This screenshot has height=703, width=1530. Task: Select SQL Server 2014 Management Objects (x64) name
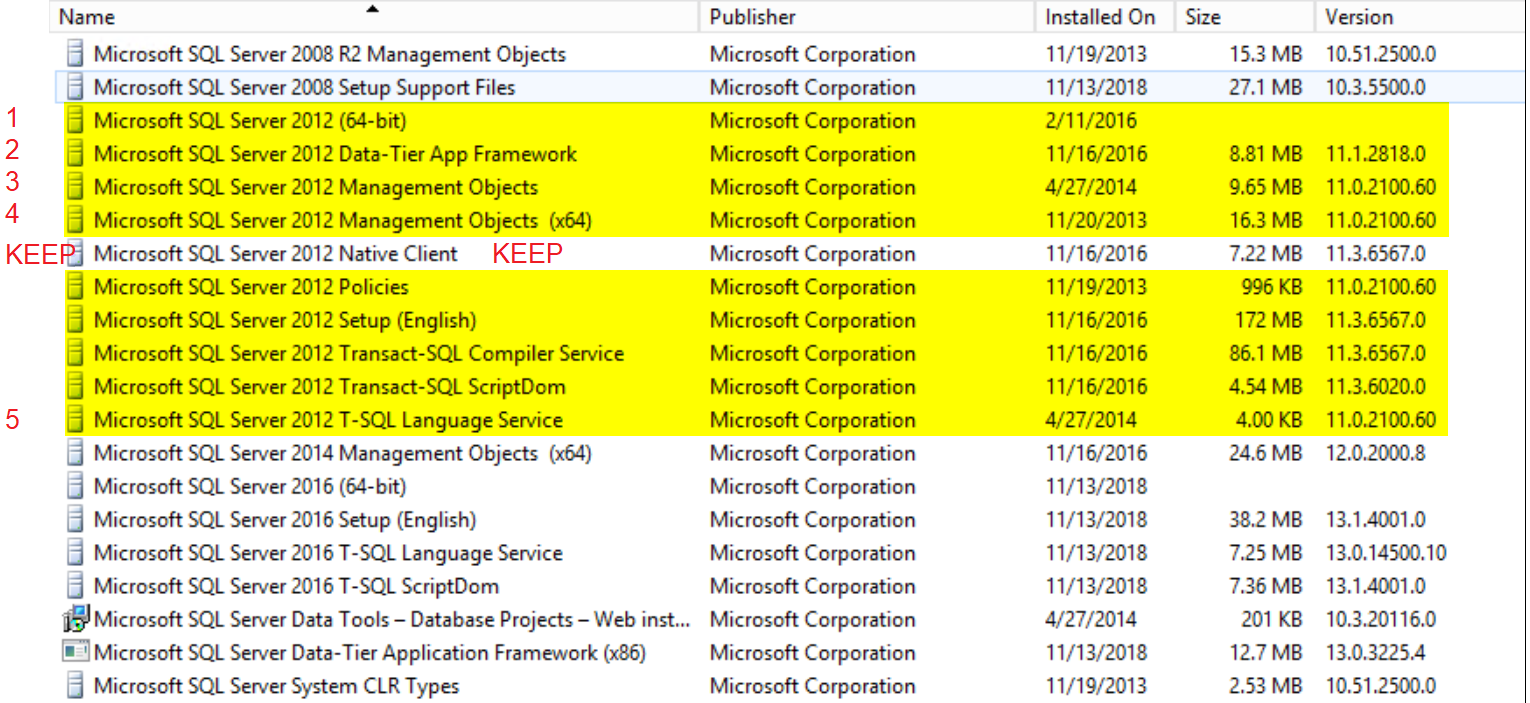[x=343, y=453]
